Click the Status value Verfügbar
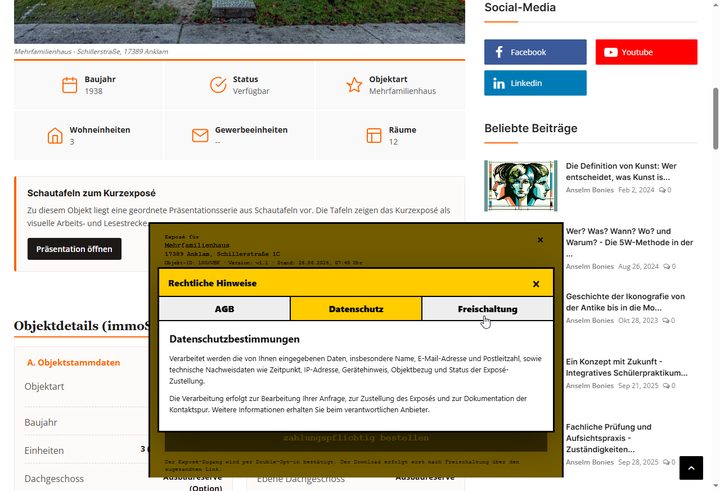Screen dimensions: 720x491 pos(251,91)
